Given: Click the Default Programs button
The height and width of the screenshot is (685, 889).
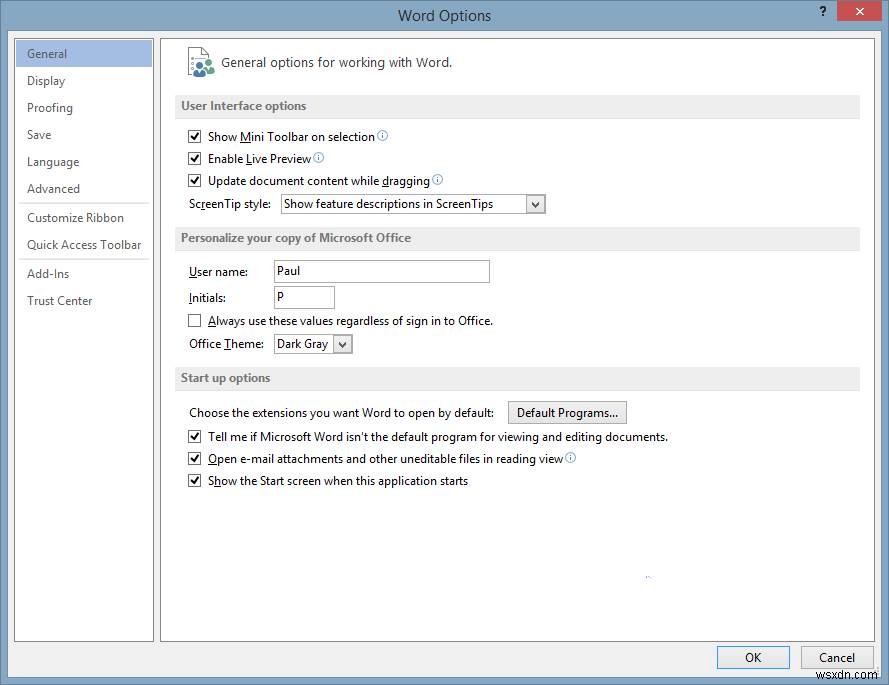Looking at the screenshot, I should click(567, 413).
